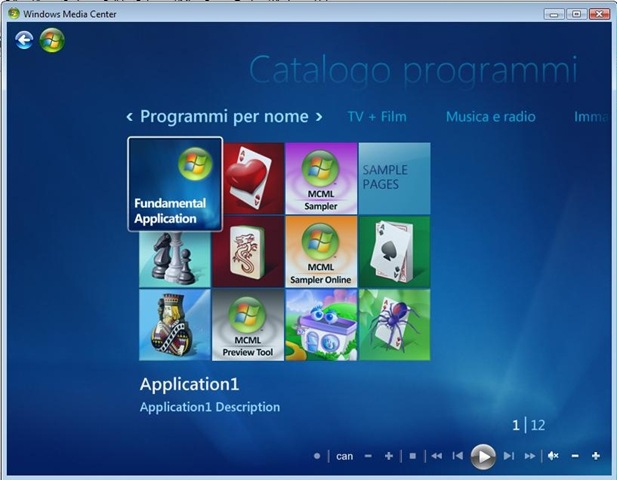Open the green Media Center start orb
The image size is (617, 480).
point(52,40)
